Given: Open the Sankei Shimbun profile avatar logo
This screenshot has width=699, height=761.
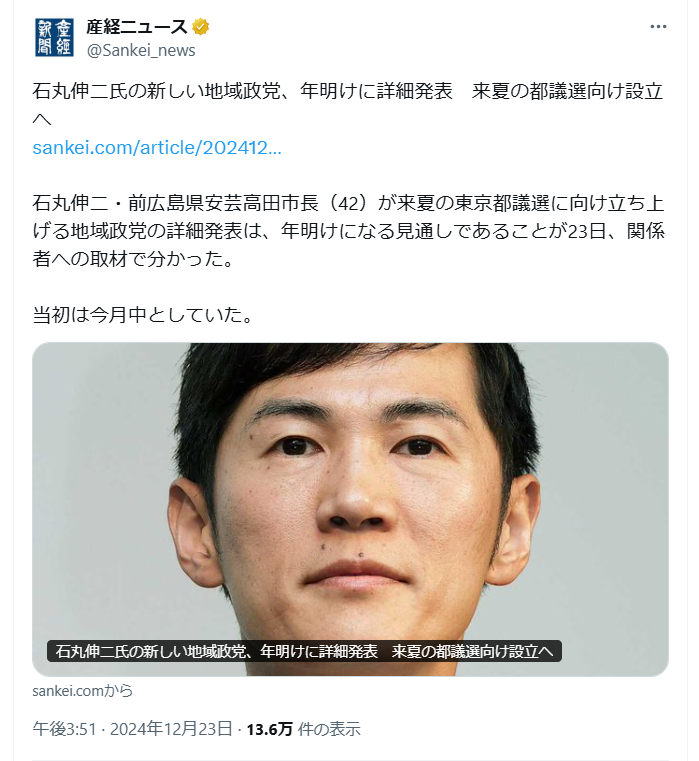Looking at the screenshot, I should (54, 38).
